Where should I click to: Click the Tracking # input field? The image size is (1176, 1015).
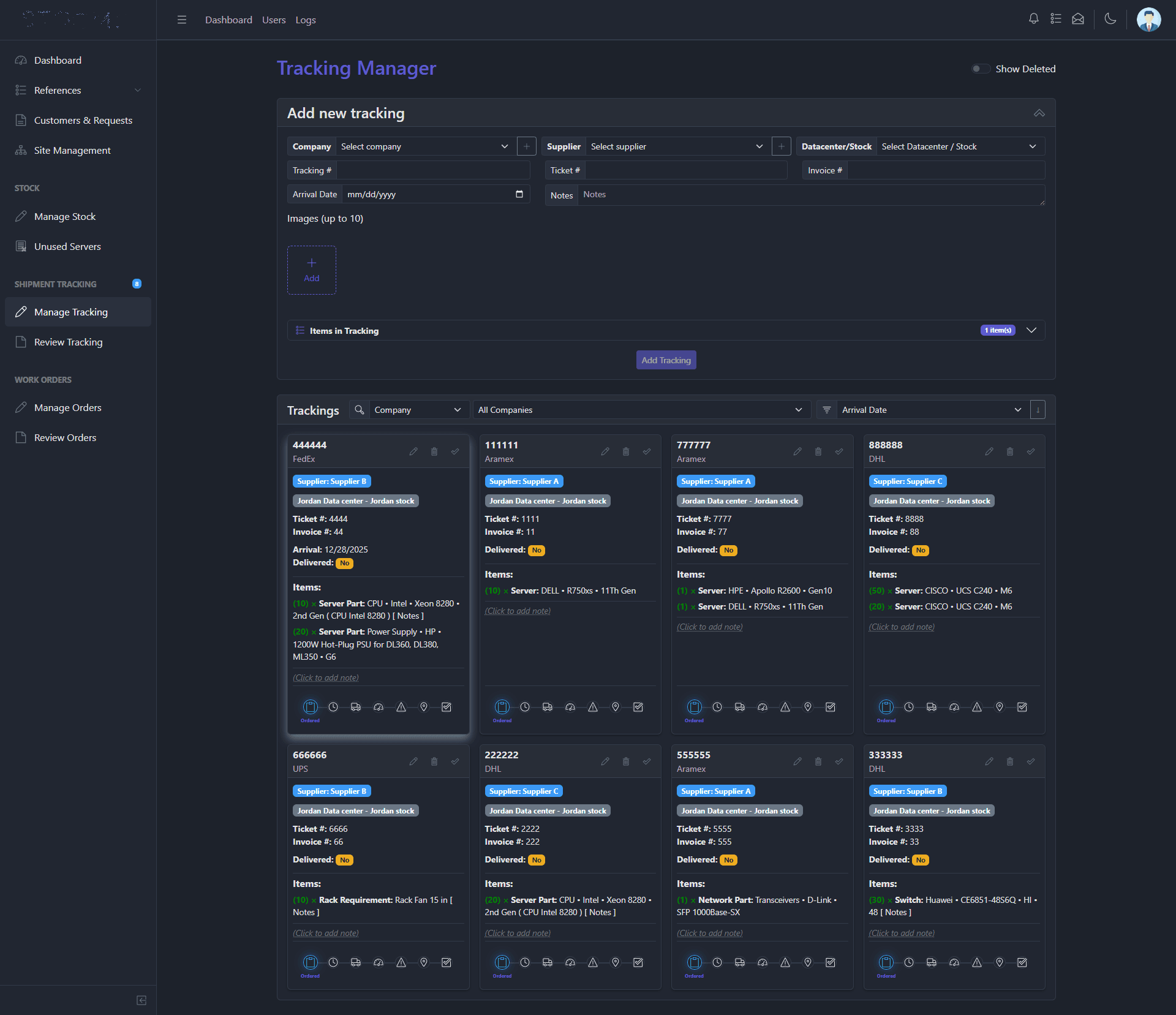click(433, 170)
